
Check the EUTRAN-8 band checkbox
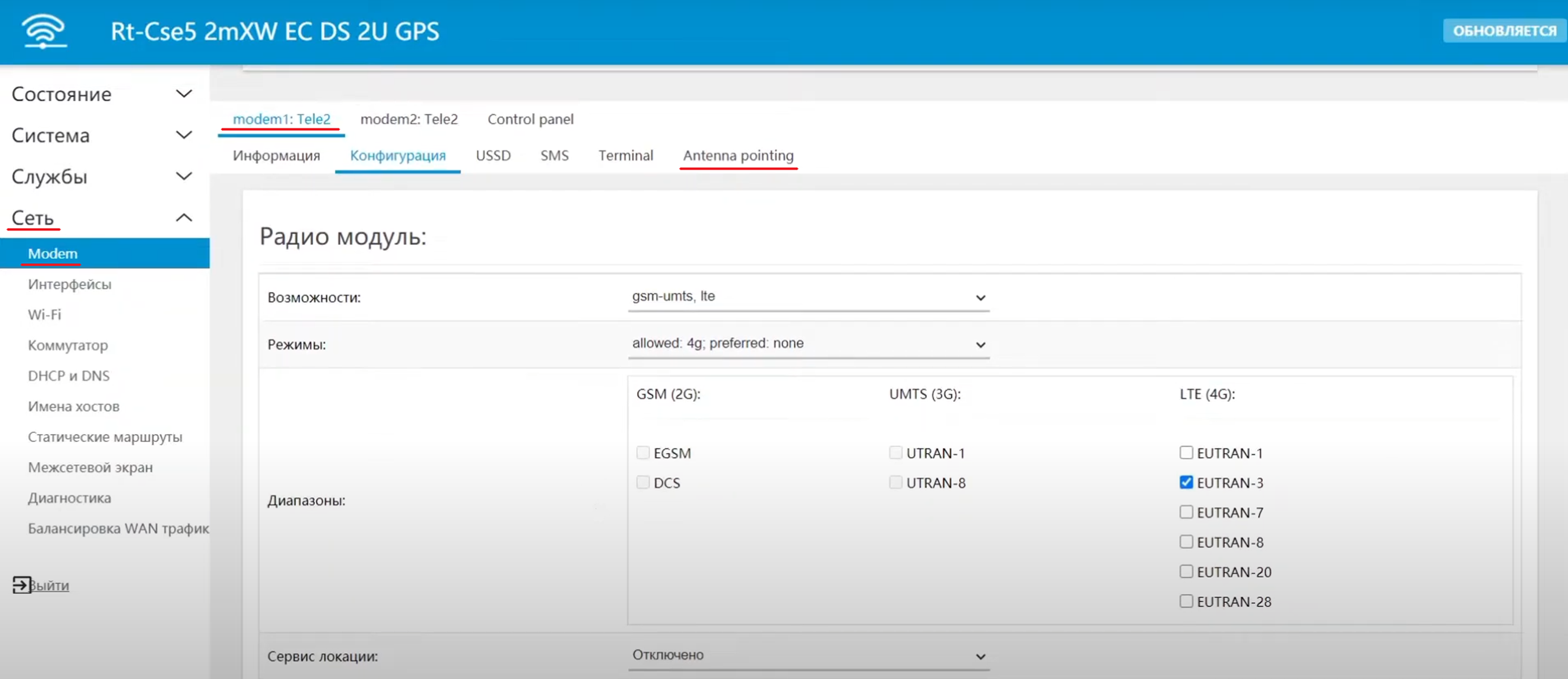[1186, 541]
